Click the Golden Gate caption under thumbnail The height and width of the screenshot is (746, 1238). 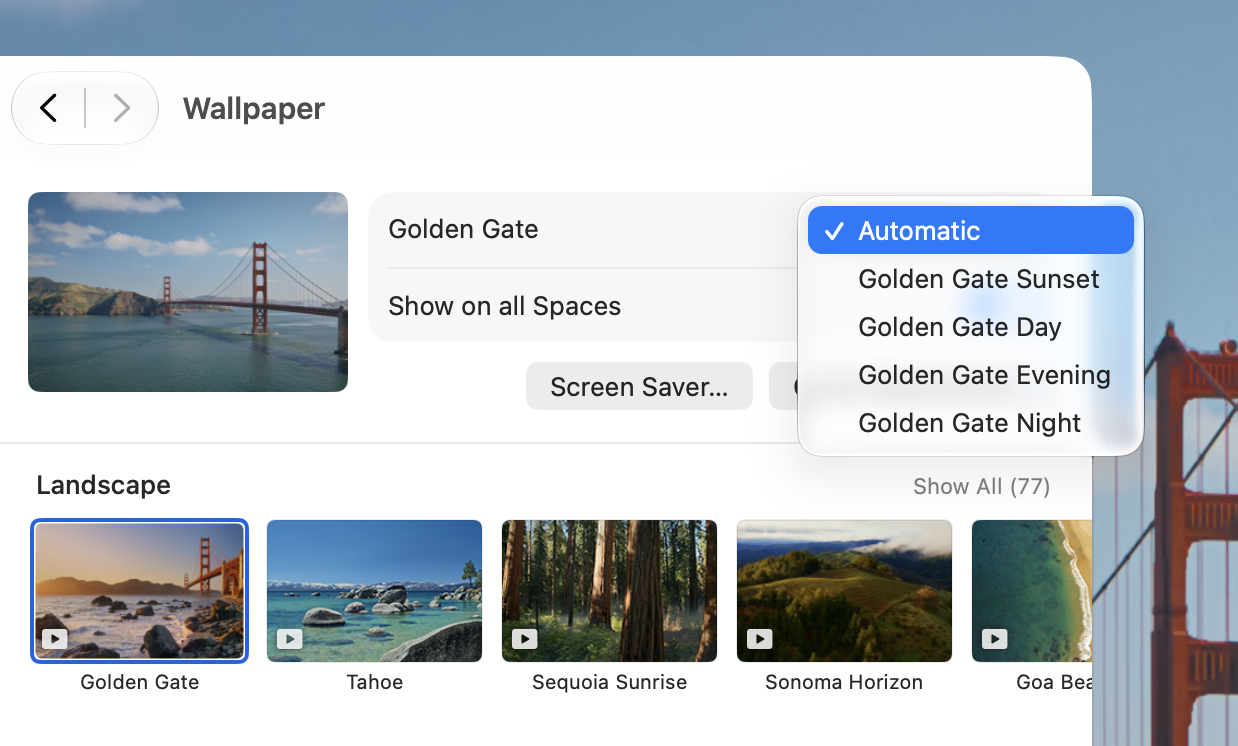click(140, 682)
